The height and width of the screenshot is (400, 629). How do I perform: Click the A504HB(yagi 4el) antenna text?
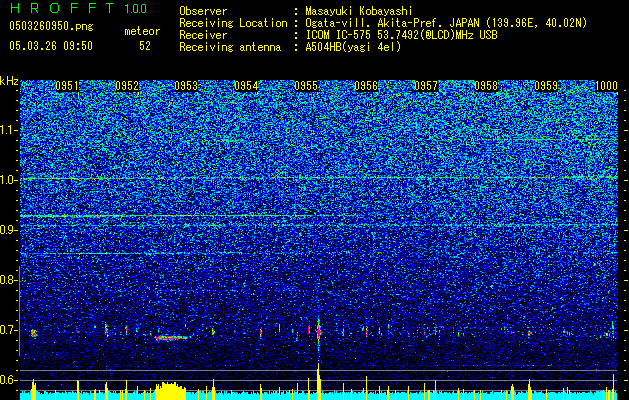pyautogui.click(x=353, y=47)
